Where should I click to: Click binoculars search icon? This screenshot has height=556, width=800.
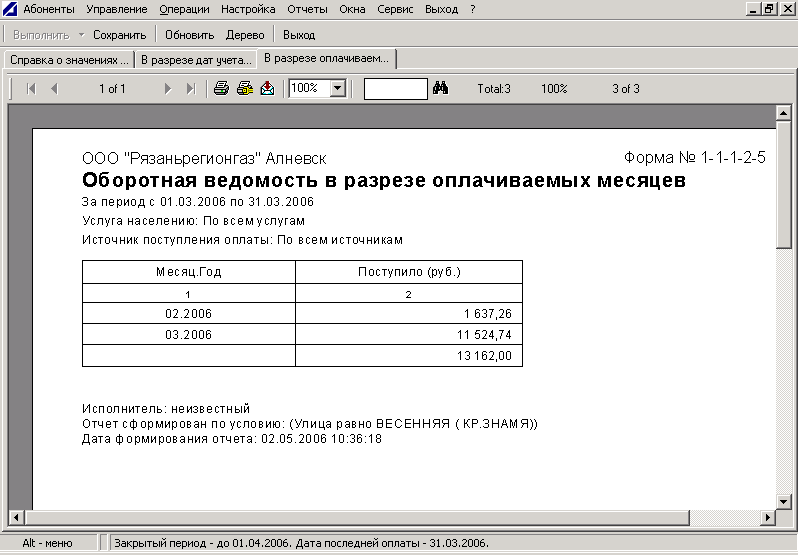tap(440, 89)
